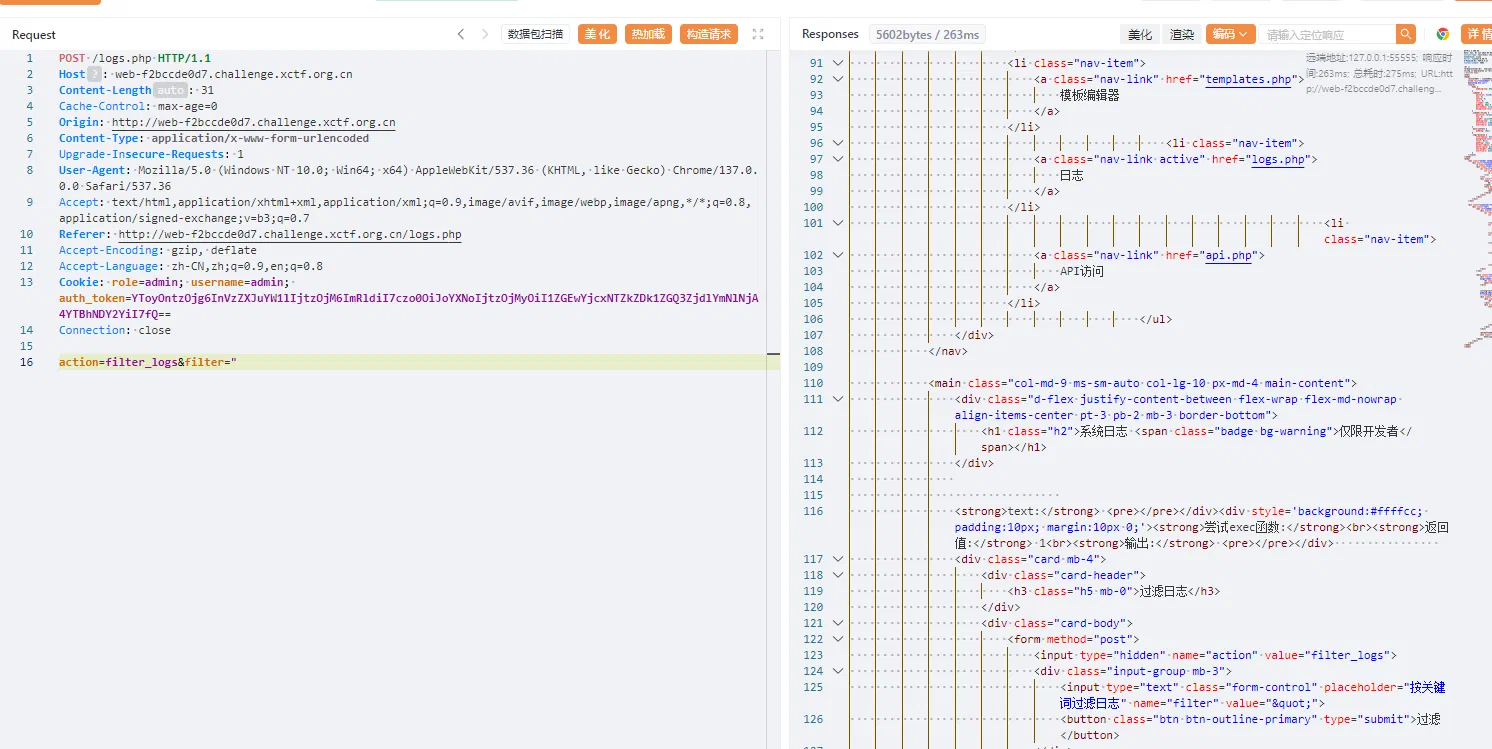The height and width of the screenshot is (749, 1492).
Task: Click the api.php link in the response
Action: [1229, 255]
